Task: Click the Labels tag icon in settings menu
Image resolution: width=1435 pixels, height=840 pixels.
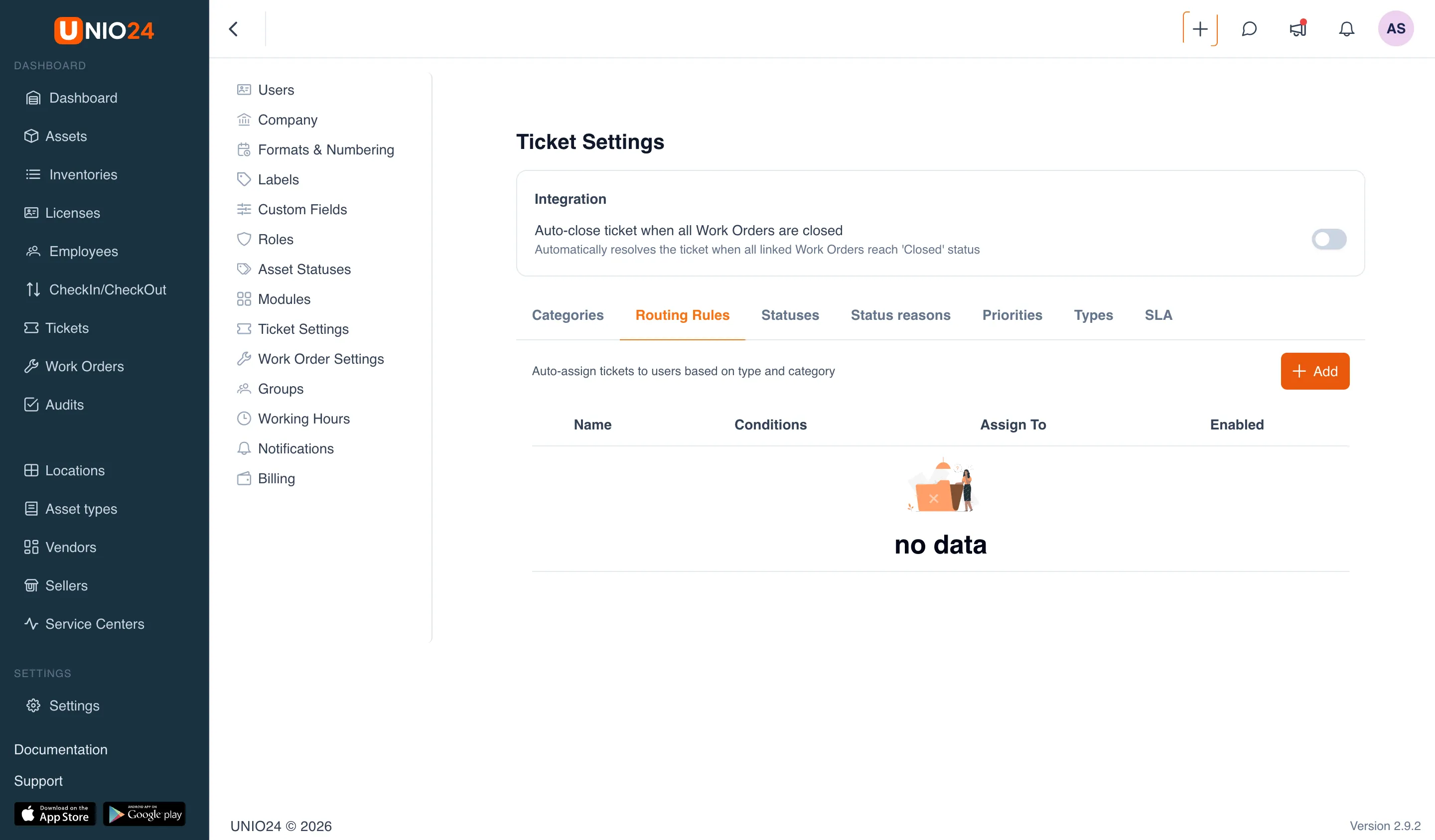Action: pyautogui.click(x=244, y=179)
